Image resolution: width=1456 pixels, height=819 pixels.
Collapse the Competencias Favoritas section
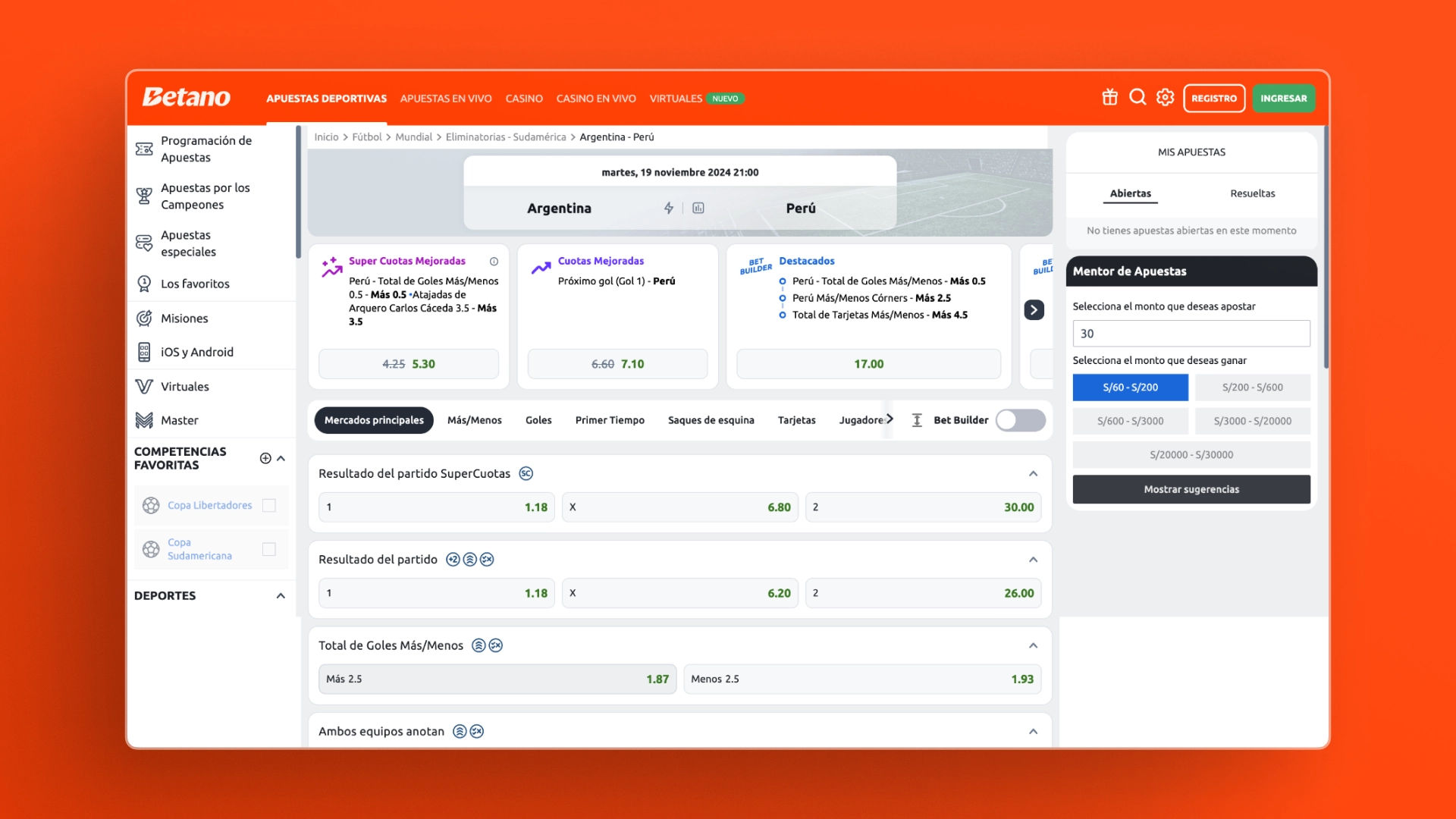(281, 458)
